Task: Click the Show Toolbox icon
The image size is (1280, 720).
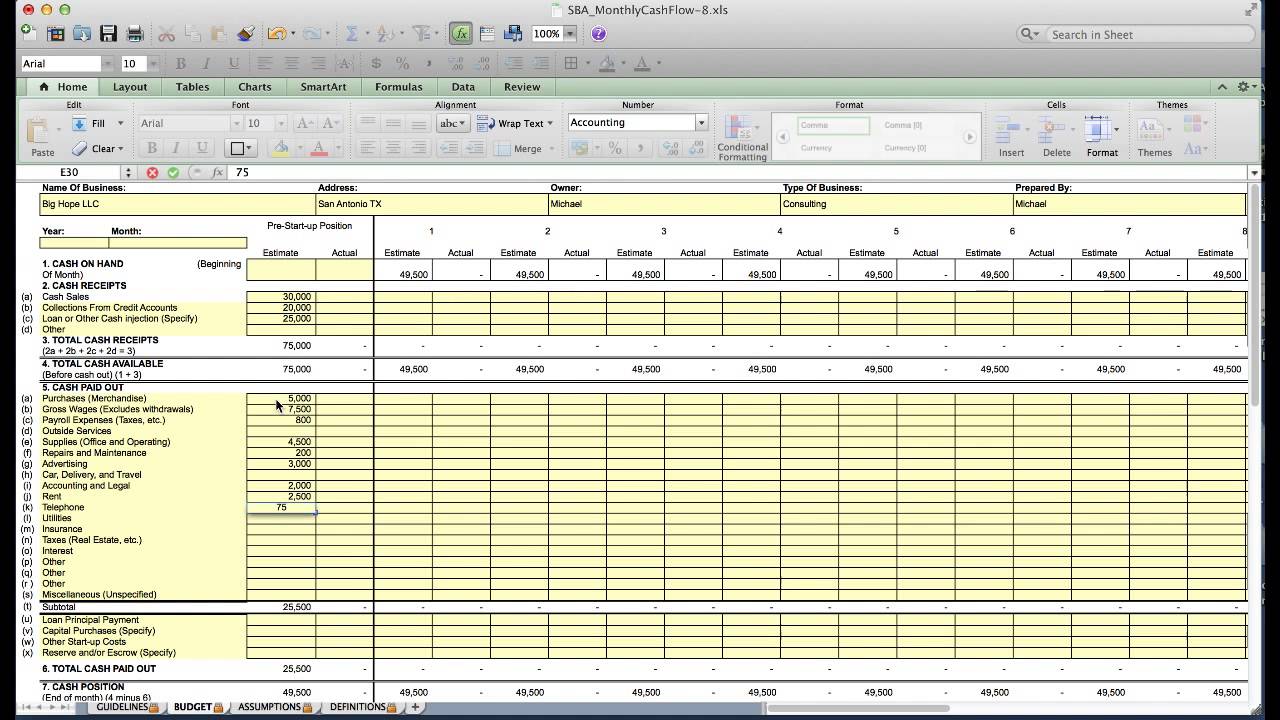Action: click(x=487, y=33)
